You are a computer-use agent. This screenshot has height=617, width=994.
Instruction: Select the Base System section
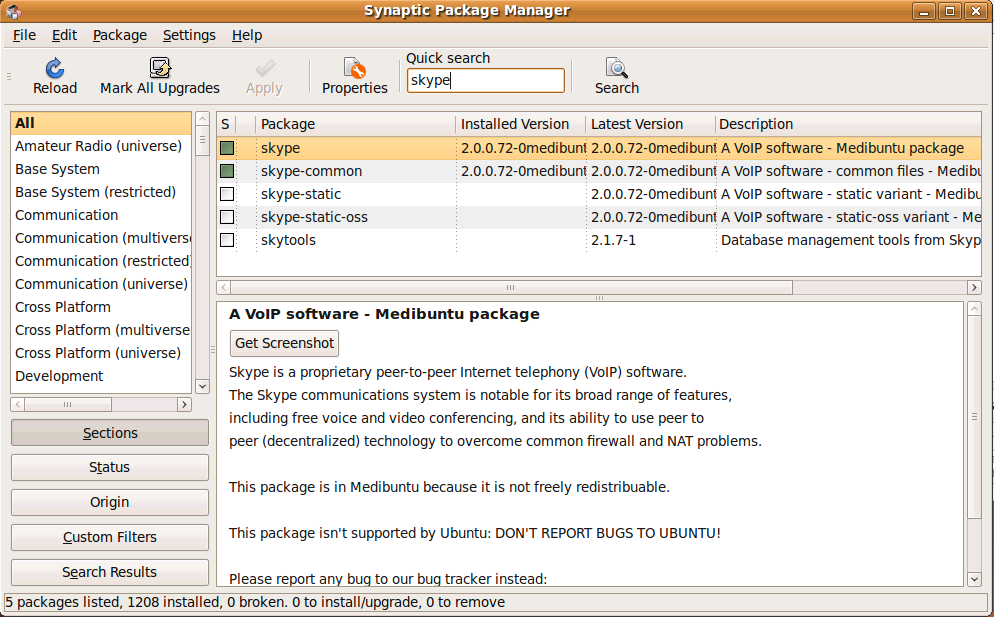[101, 169]
